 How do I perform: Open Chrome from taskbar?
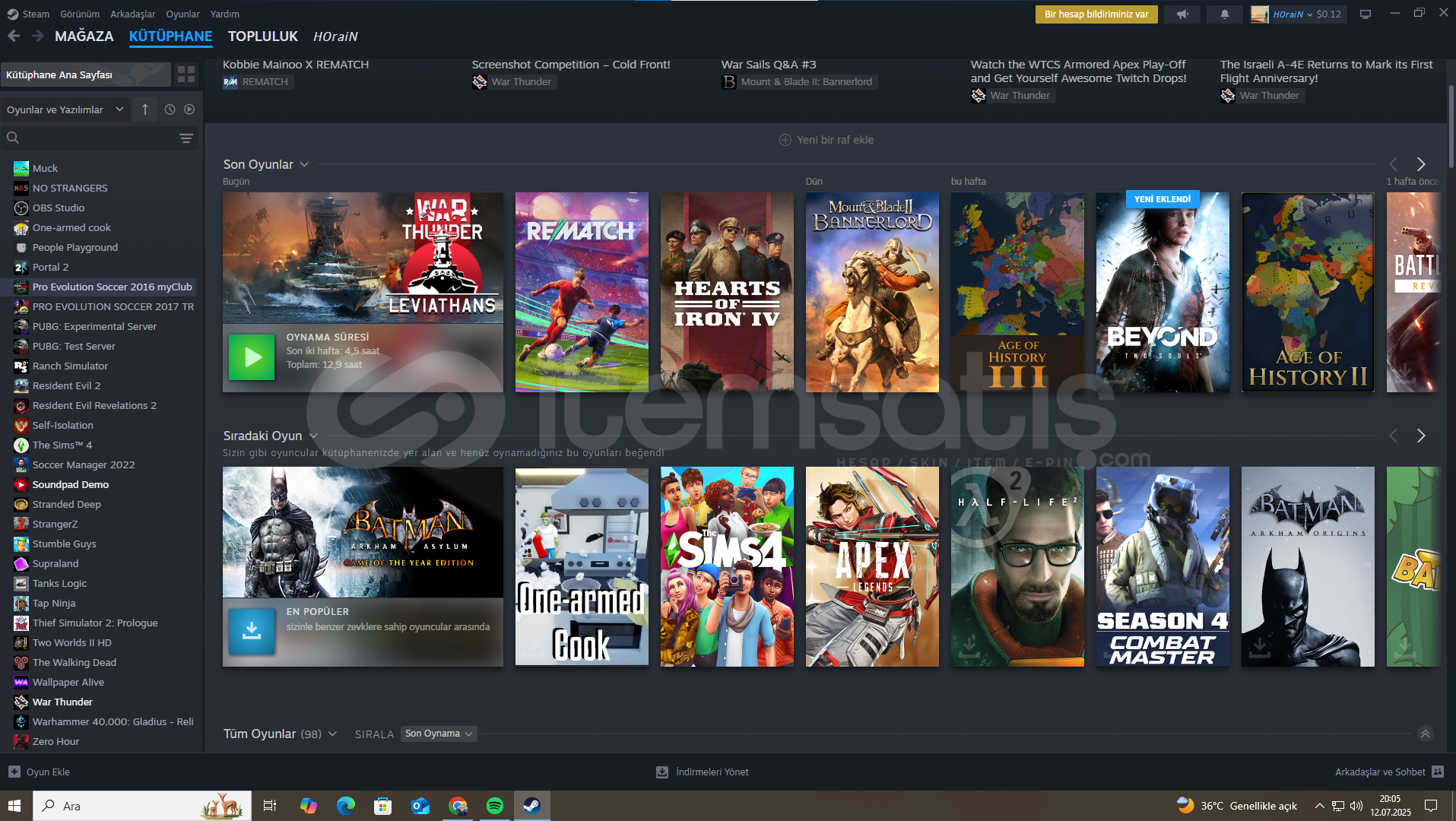point(458,806)
